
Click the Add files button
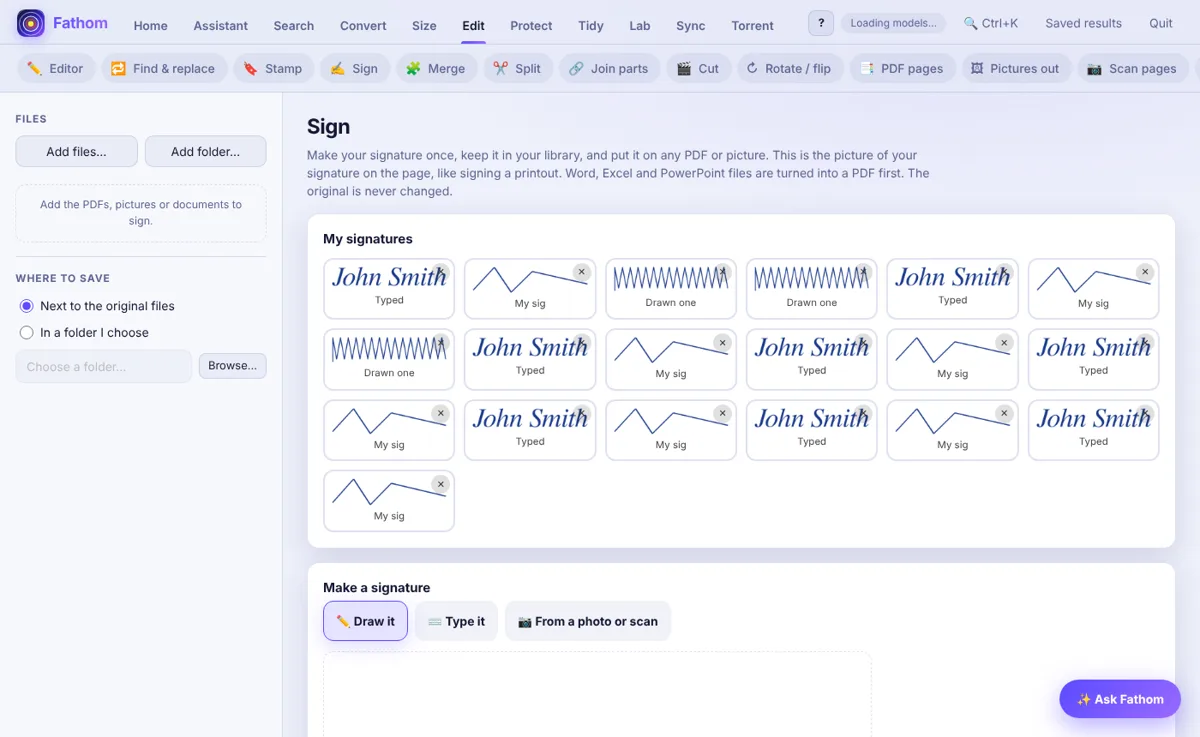point(77,152)
